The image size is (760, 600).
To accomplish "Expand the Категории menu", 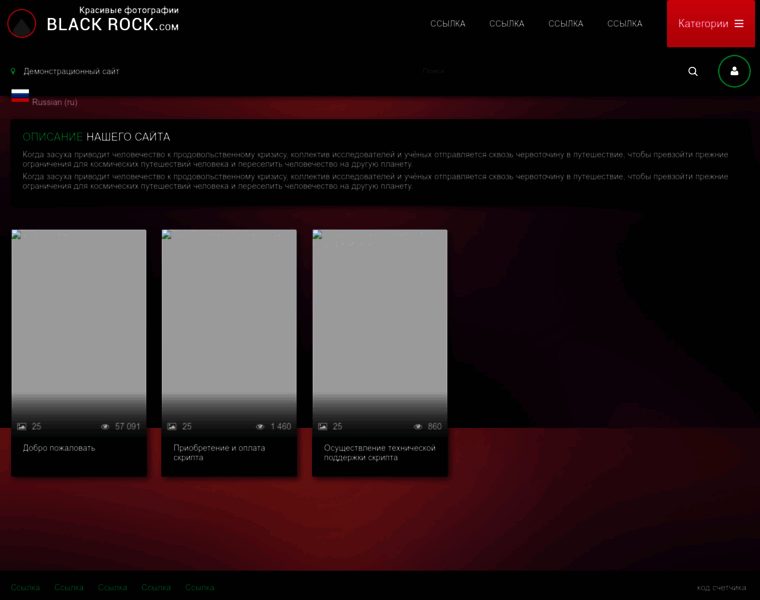I will (x=710, y=24).
